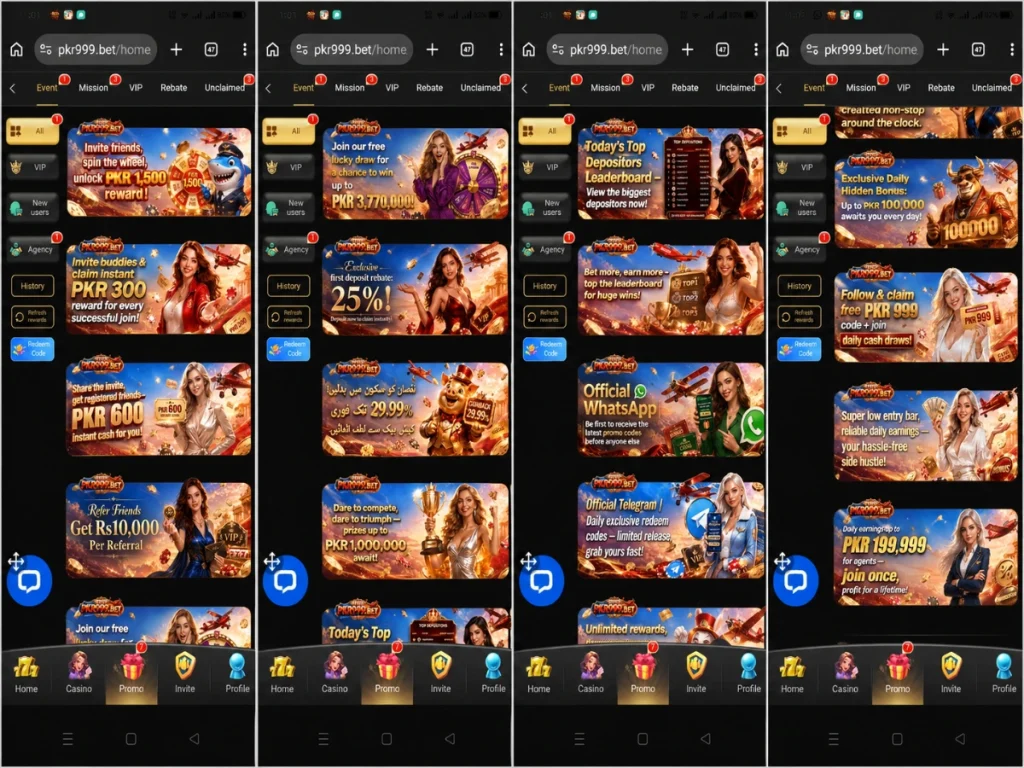Open the Exclusive Daily Hidden Bonus PKR 100,000 banner
Image resolution: width=1024 pixels, height=768 pixels.
tap(926, 201)
